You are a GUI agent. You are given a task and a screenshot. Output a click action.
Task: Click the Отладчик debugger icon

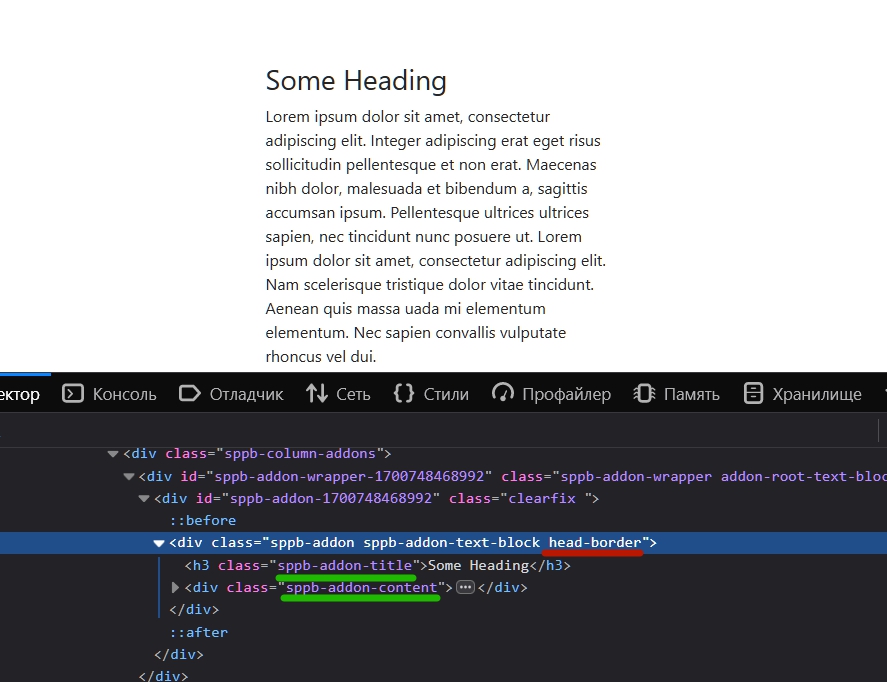tap(189, 394)
